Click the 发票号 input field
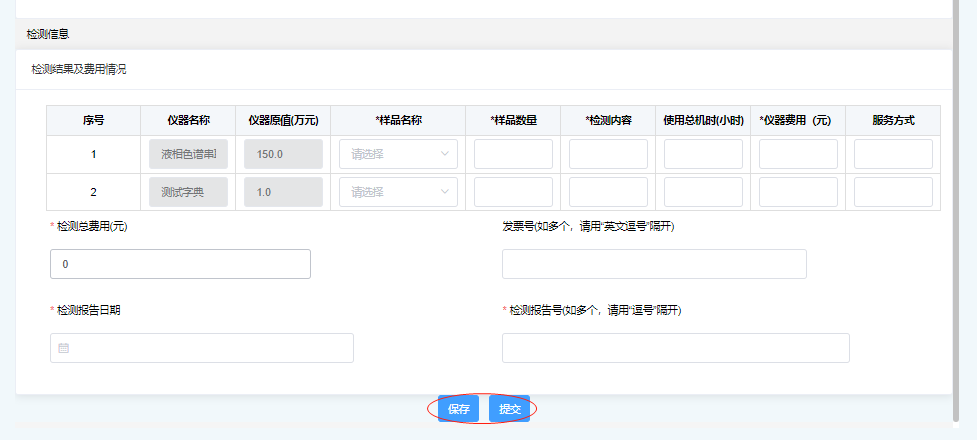The height and width of the screenshot is (440, 977). coord(654,264)
